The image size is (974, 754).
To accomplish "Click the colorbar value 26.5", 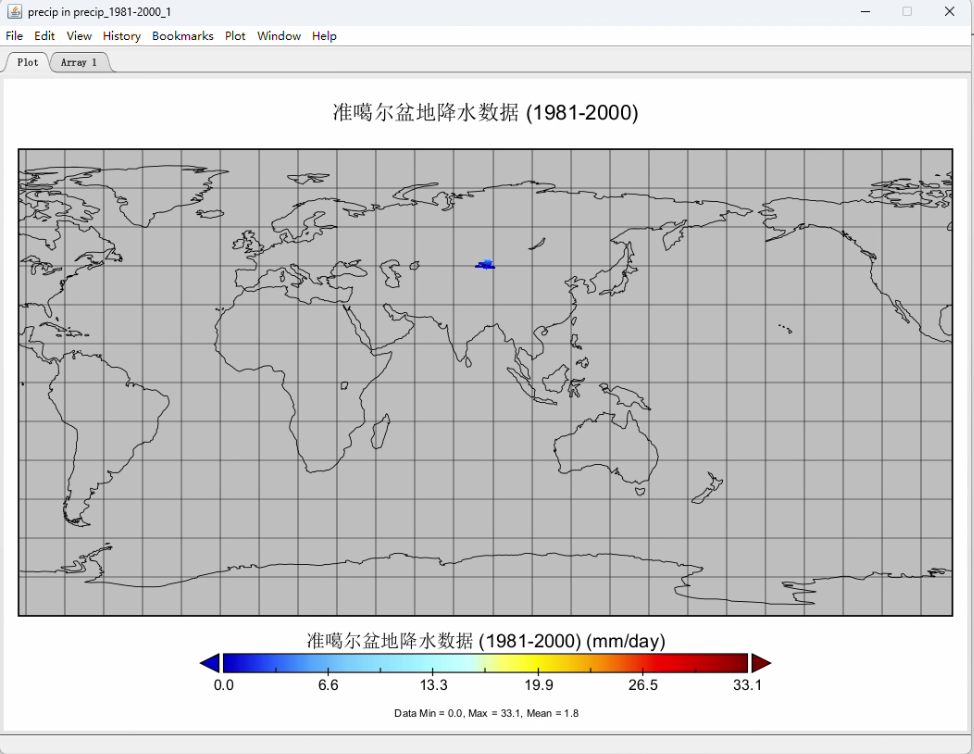I will point(643,685).
